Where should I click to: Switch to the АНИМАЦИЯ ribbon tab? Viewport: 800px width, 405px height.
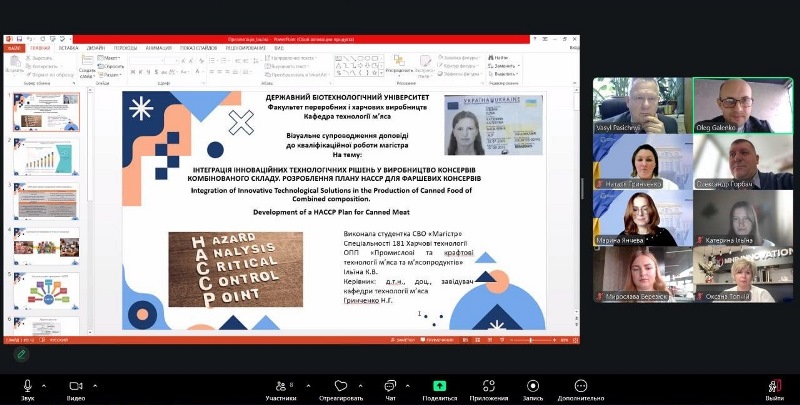[157, 47]
